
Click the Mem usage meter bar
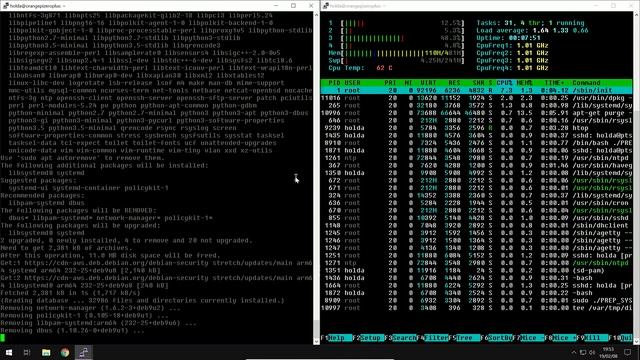point(402,53)
